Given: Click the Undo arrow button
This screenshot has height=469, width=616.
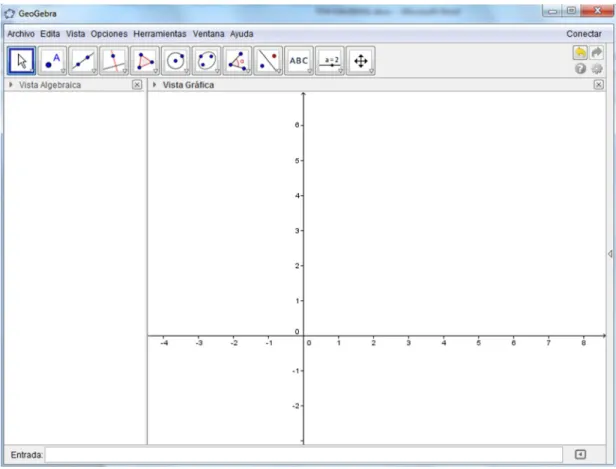Looking at the screenshot, I should 580,53.
